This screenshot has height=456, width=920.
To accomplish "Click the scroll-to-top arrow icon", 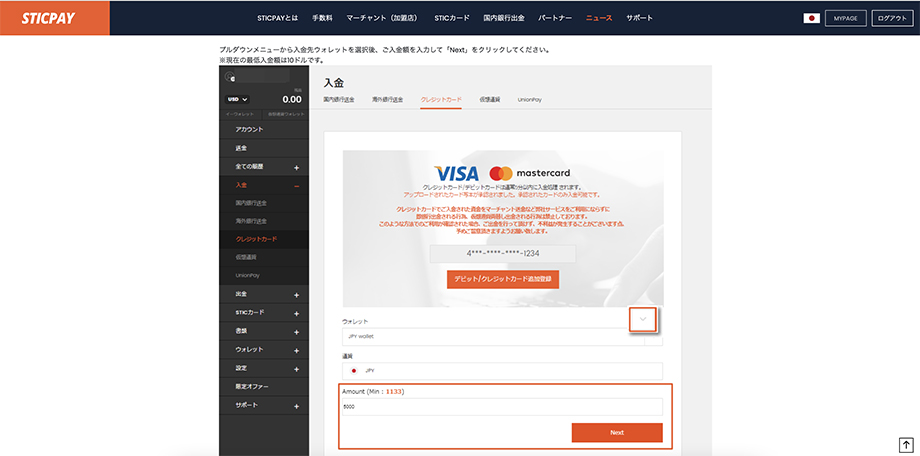I will pyautogui.click(x=906, y=444).
